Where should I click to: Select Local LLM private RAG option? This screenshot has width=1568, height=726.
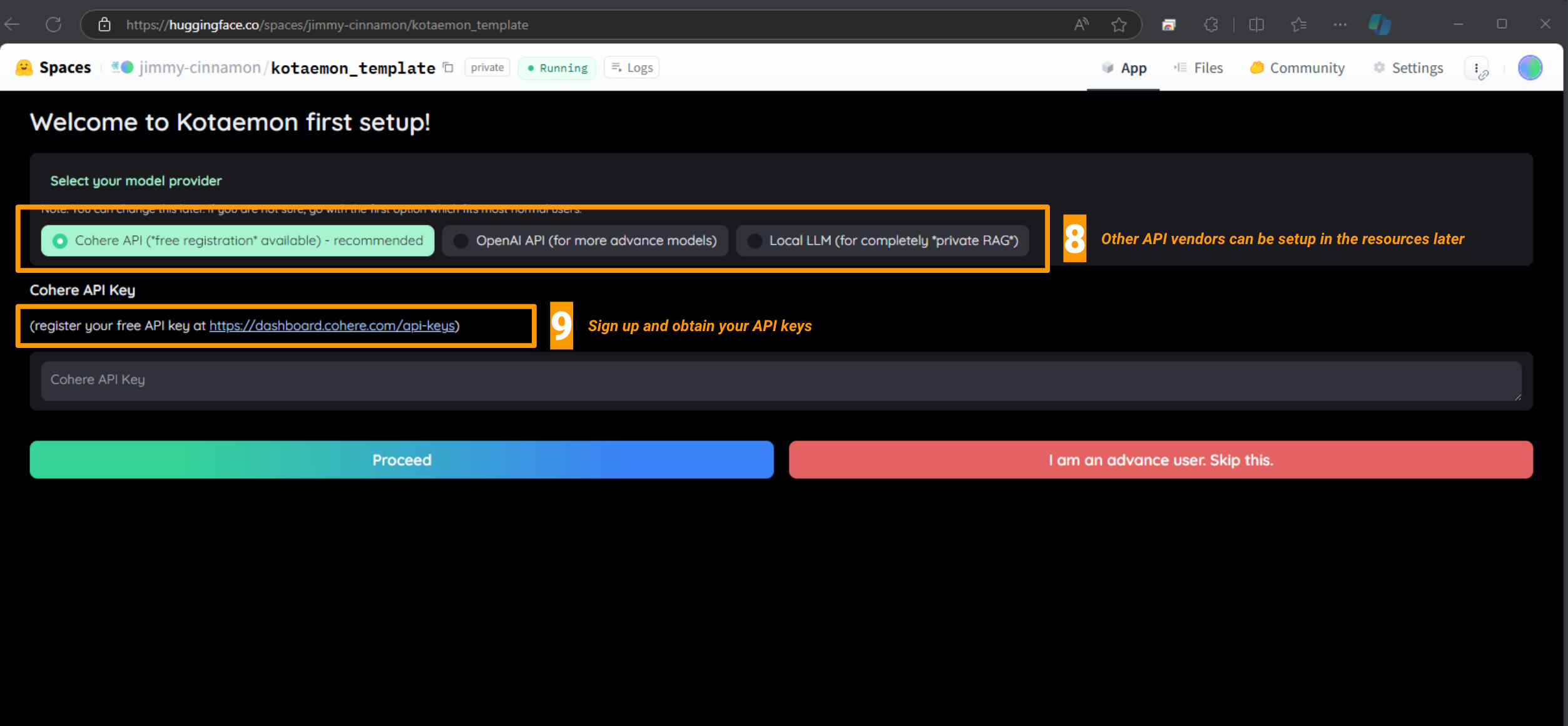click(882, 240)
